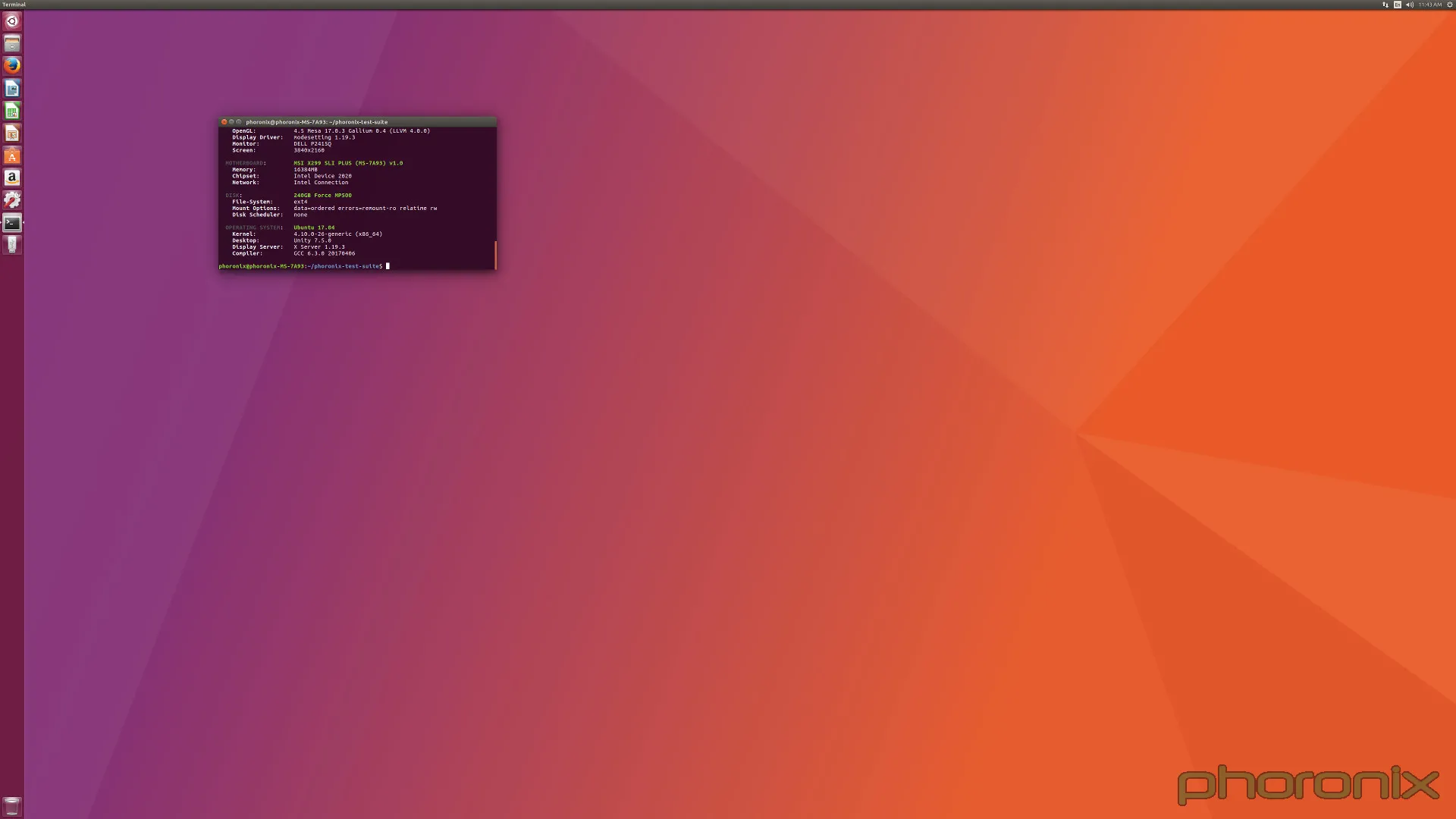Screen dimensions: 1456x819
Task: Open the clock showing 11:43 AM
Action: pyautogui.click(x=1430, y=5)
